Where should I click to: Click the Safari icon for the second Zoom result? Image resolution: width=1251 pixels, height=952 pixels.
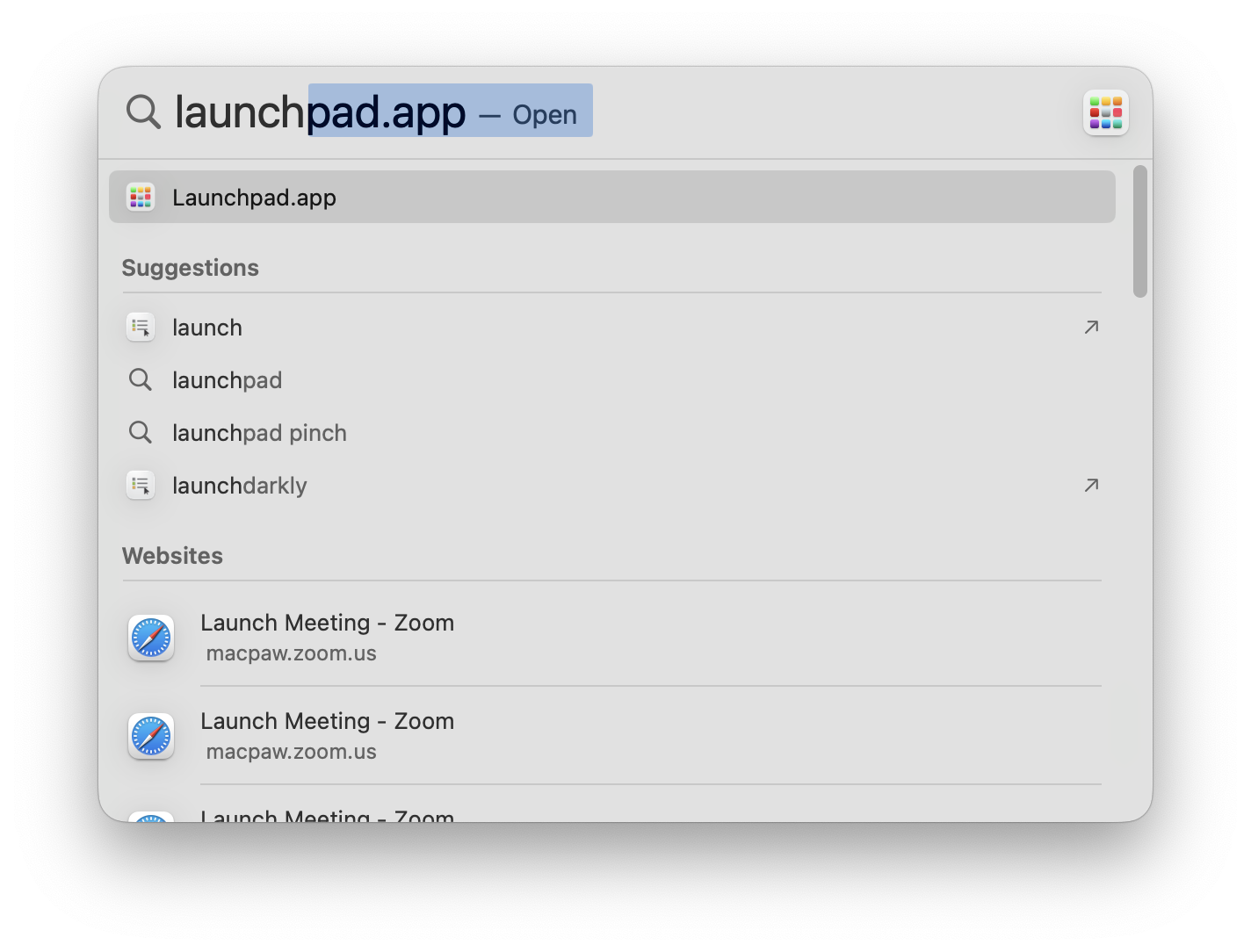click(x=150, y=737)
